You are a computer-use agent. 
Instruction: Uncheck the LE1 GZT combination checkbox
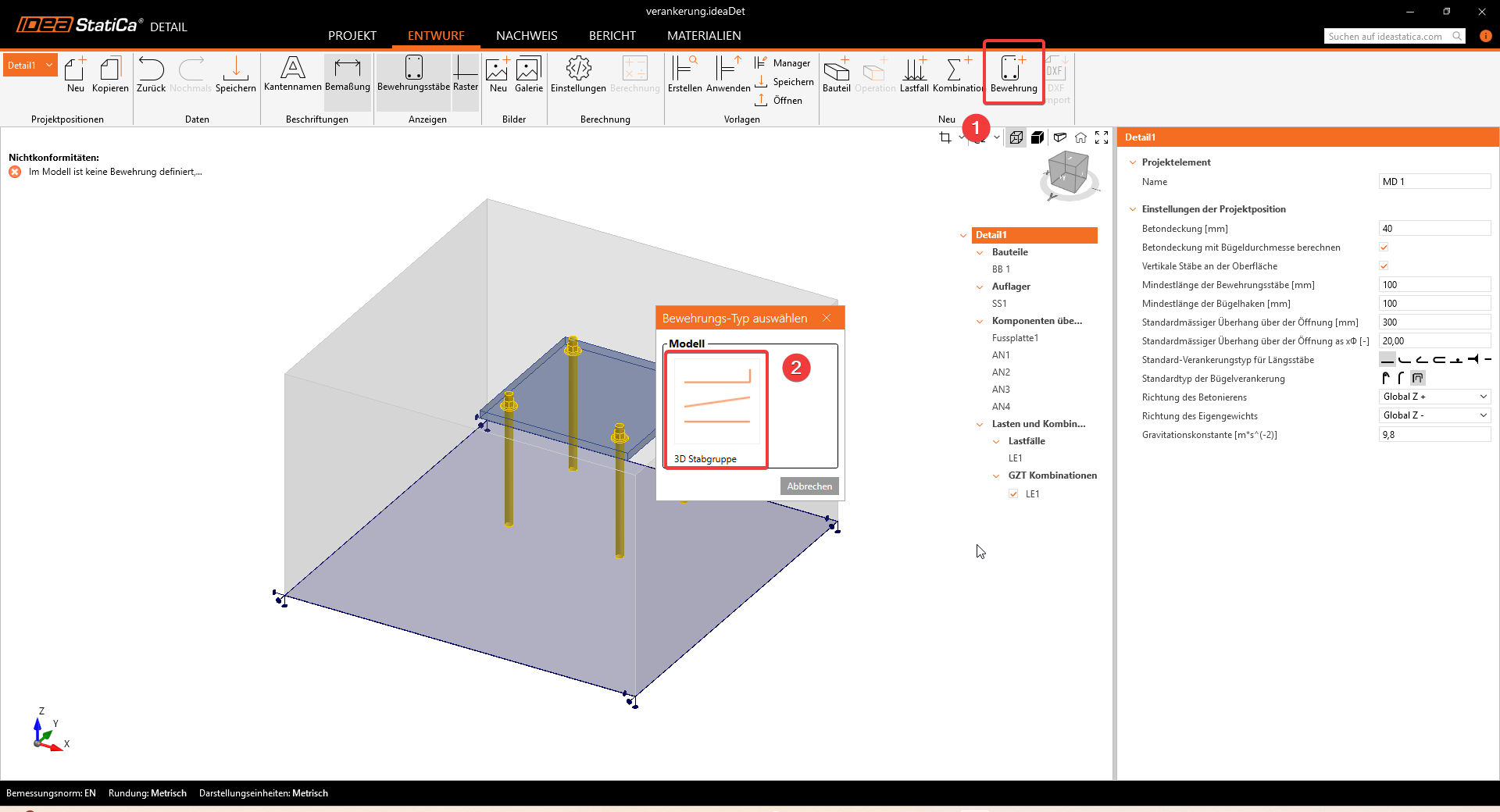[x=1013, y=494]
